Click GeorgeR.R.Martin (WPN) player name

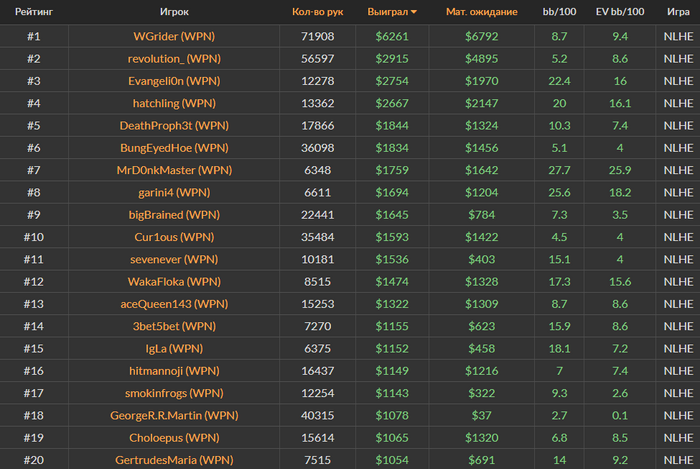click(x=174, y=415)
